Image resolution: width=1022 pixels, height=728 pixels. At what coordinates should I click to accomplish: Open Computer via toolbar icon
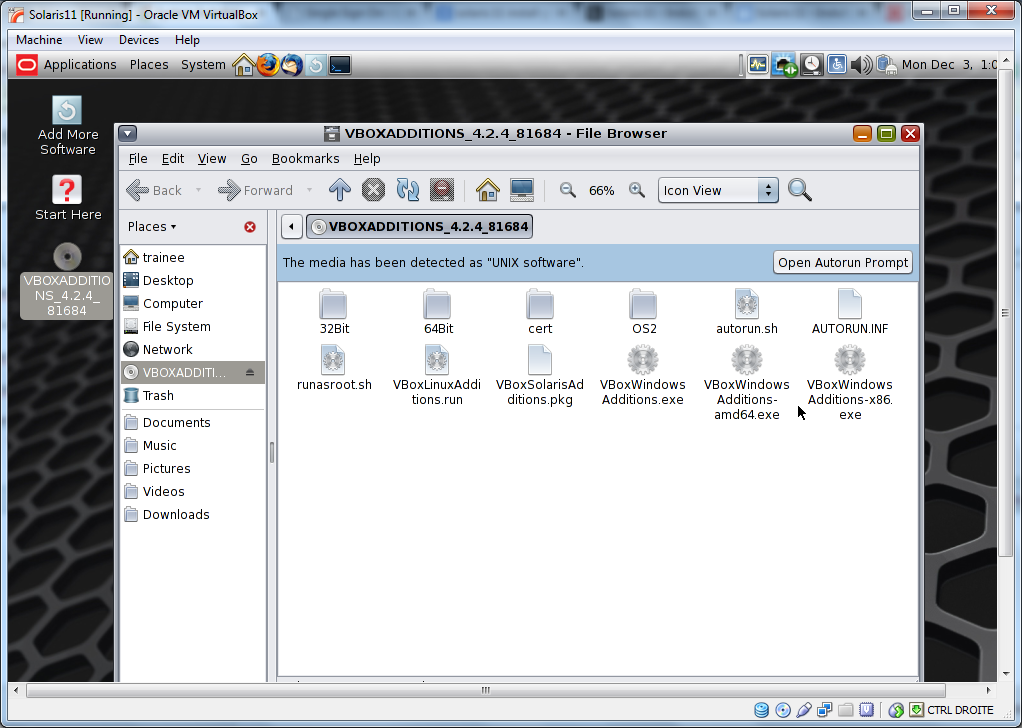(x=521, y=190)
